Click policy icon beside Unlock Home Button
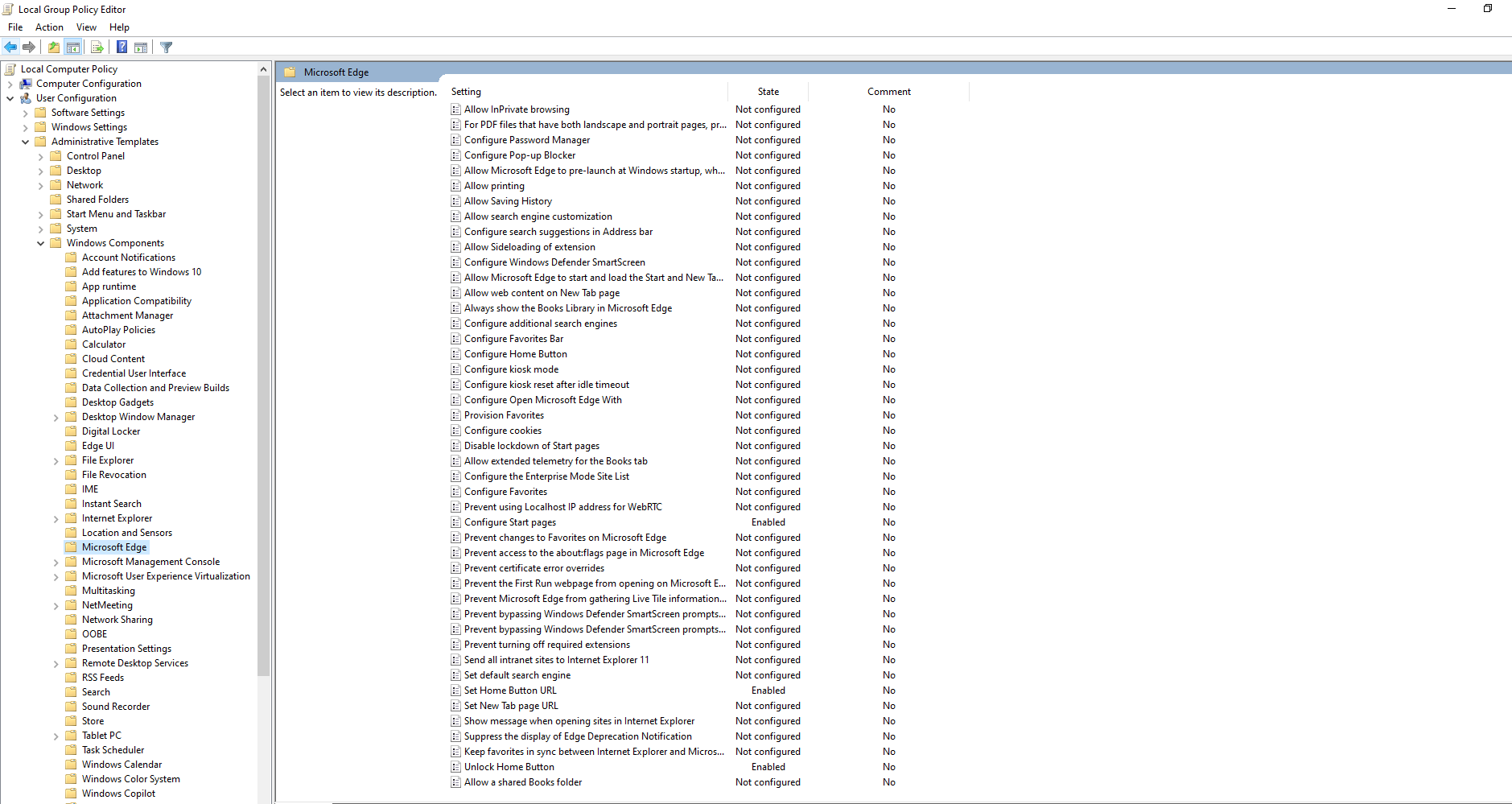The width and height of the screenshot is (1512, 804). tap(456, 767)
